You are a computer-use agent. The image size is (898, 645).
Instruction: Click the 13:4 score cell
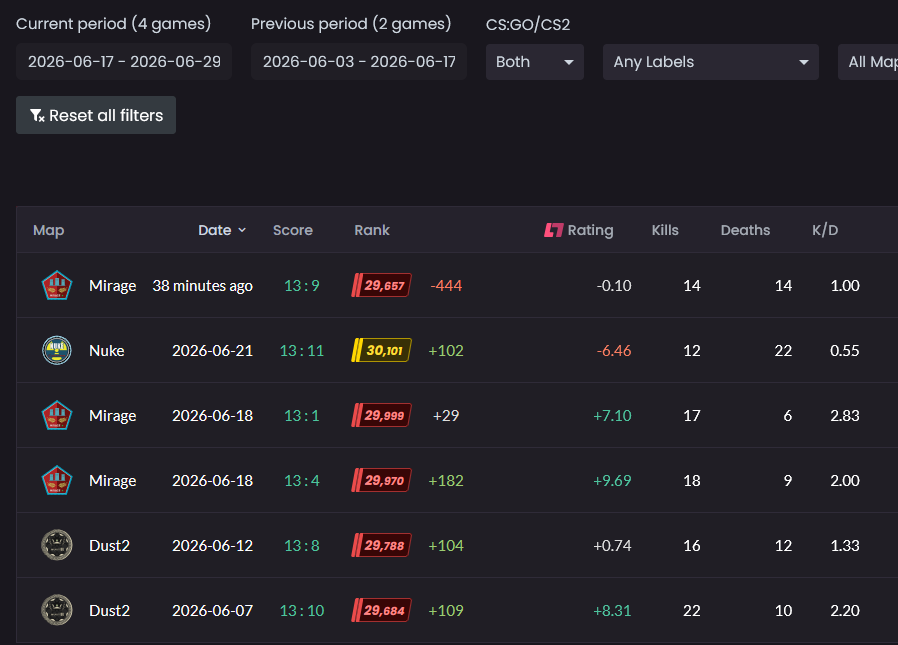pos(302,480)
